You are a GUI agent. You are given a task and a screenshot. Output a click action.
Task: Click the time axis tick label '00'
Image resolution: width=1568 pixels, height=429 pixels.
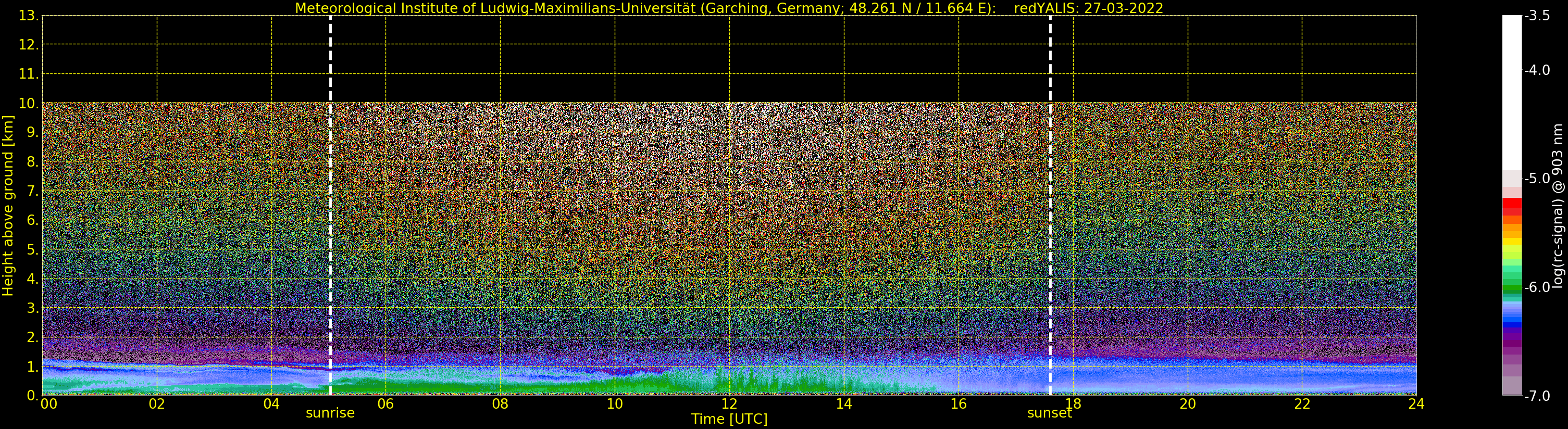(48, 404)
